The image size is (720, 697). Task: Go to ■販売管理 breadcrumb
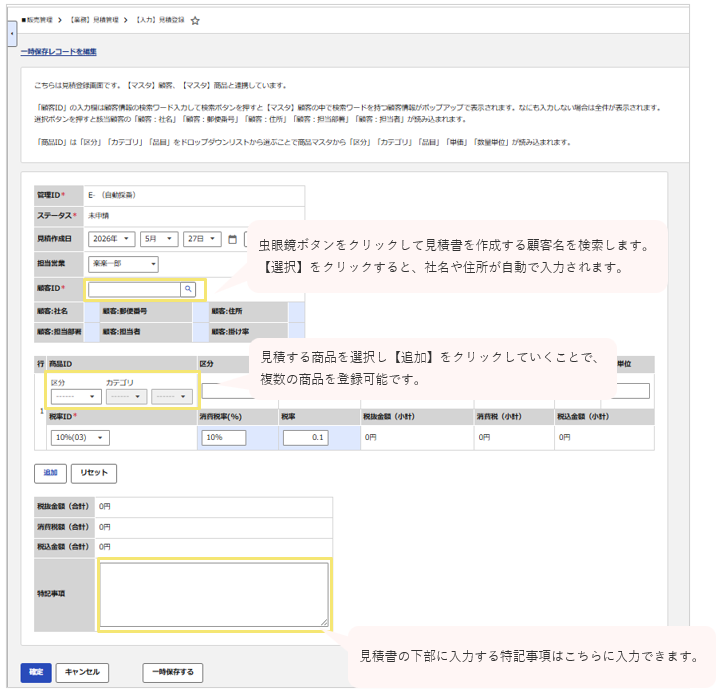pos(37,20)
